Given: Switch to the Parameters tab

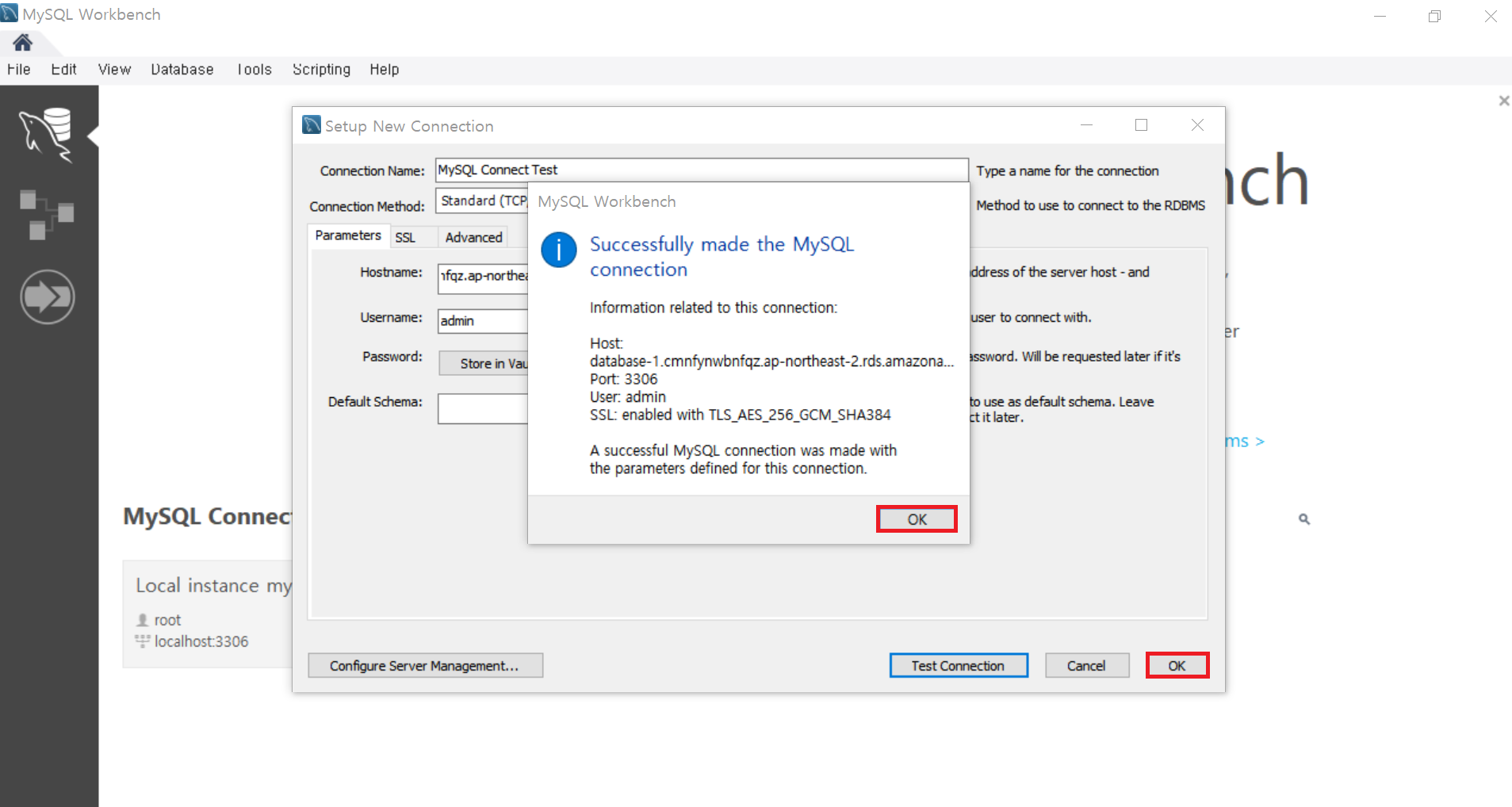Looking at the screenshot, I should (x=348, y=235).
